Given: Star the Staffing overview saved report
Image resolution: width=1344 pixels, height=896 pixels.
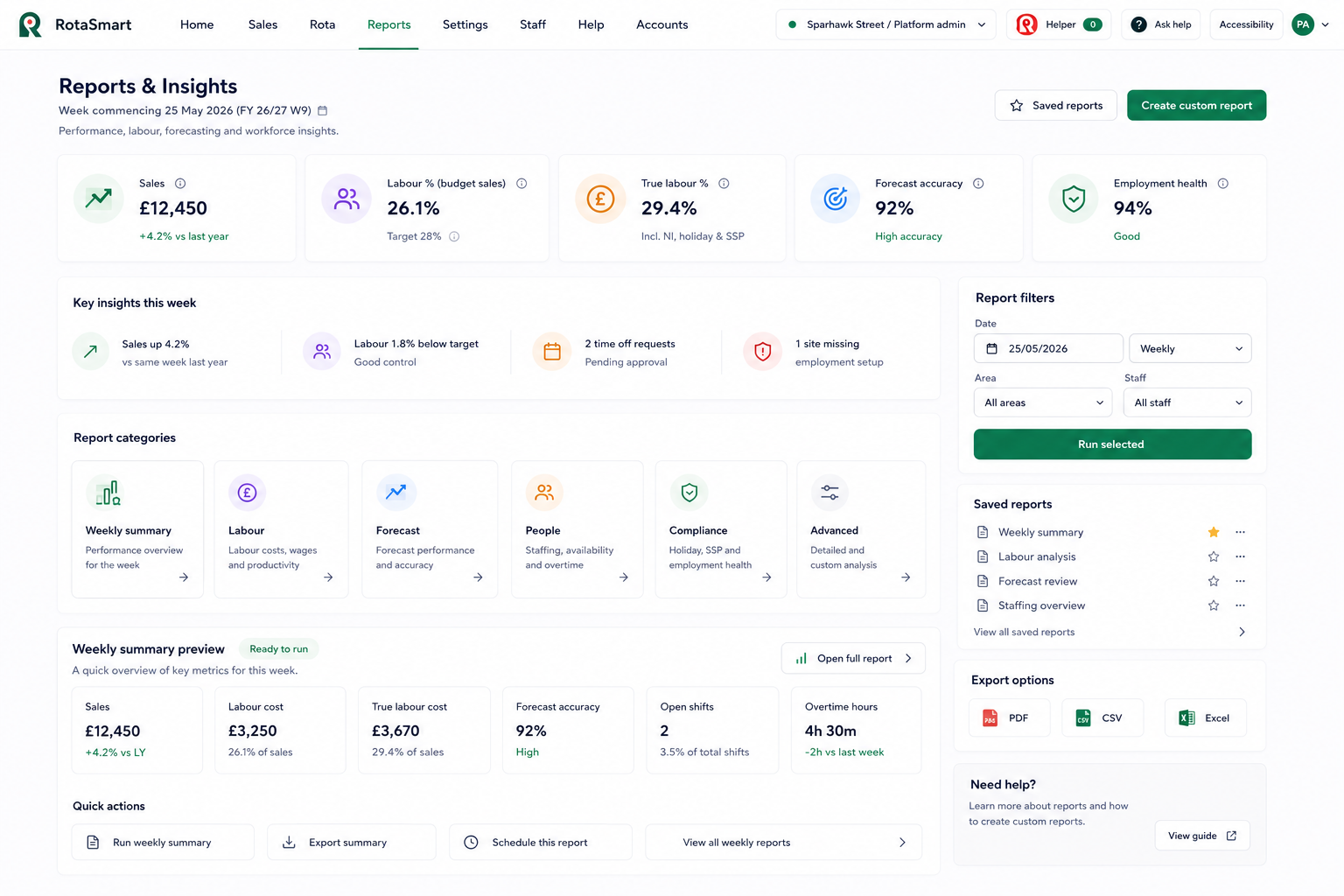Looking at the screenshot, I should (1214, 605).
